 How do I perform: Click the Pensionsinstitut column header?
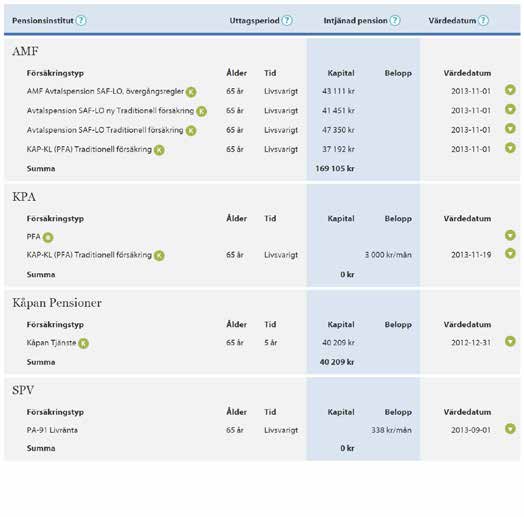[43, 20]
